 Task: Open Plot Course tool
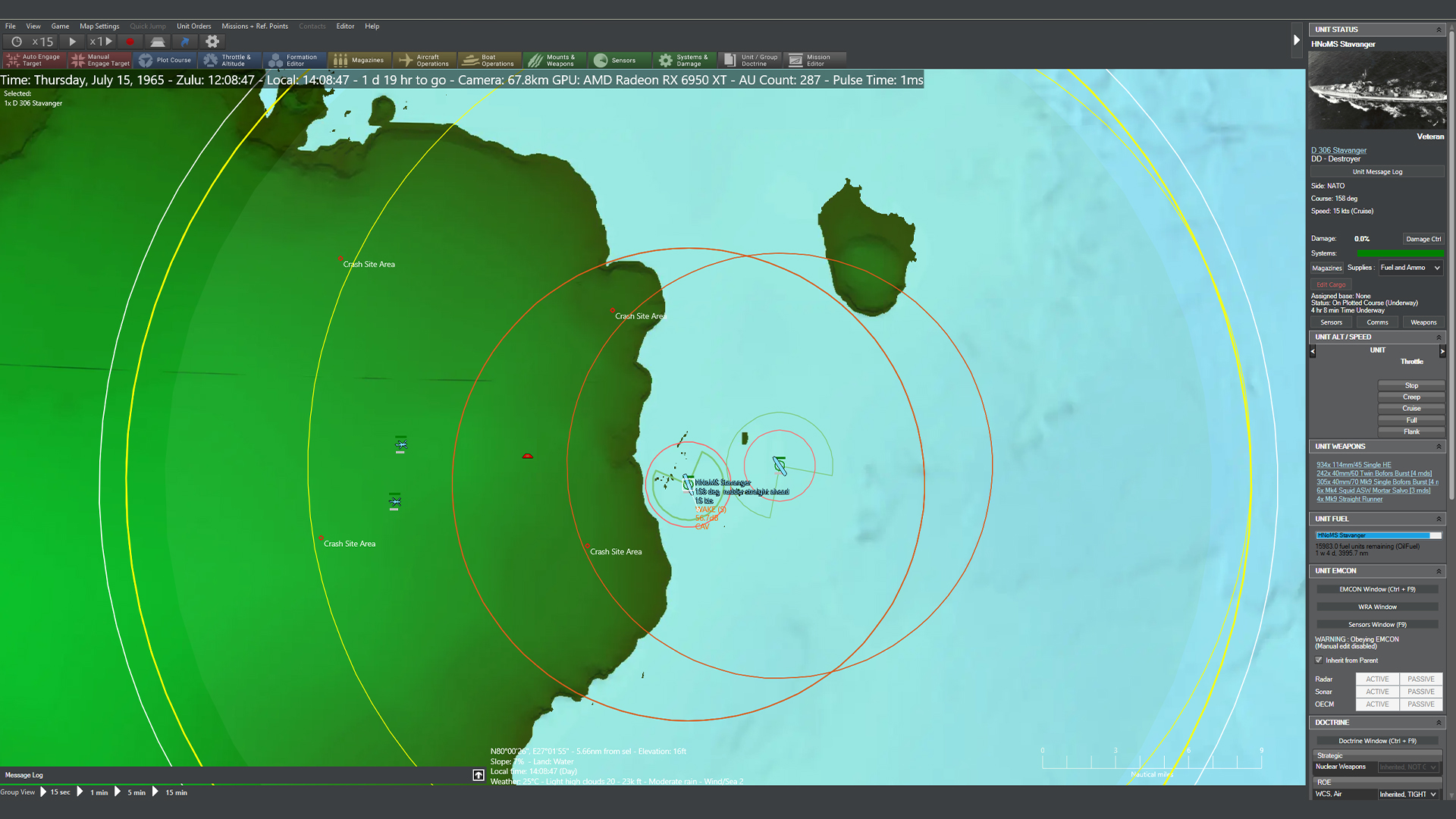[166, 60]
